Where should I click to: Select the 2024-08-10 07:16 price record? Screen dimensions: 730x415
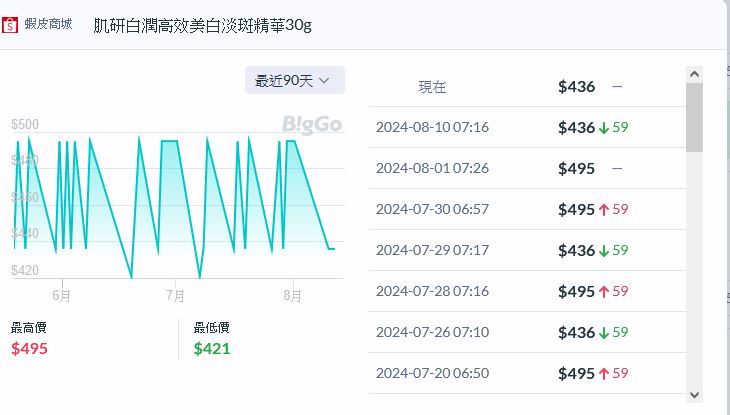tap(526, 127)
